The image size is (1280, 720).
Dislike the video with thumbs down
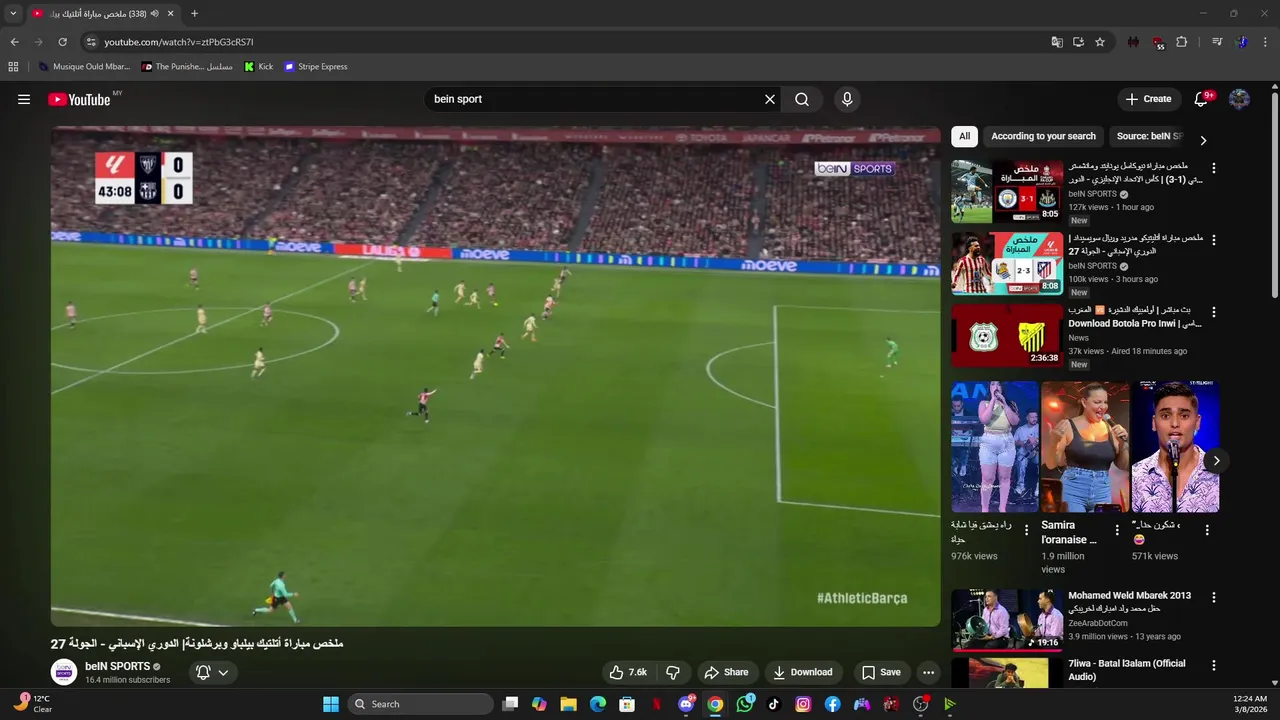pos(673,672)
